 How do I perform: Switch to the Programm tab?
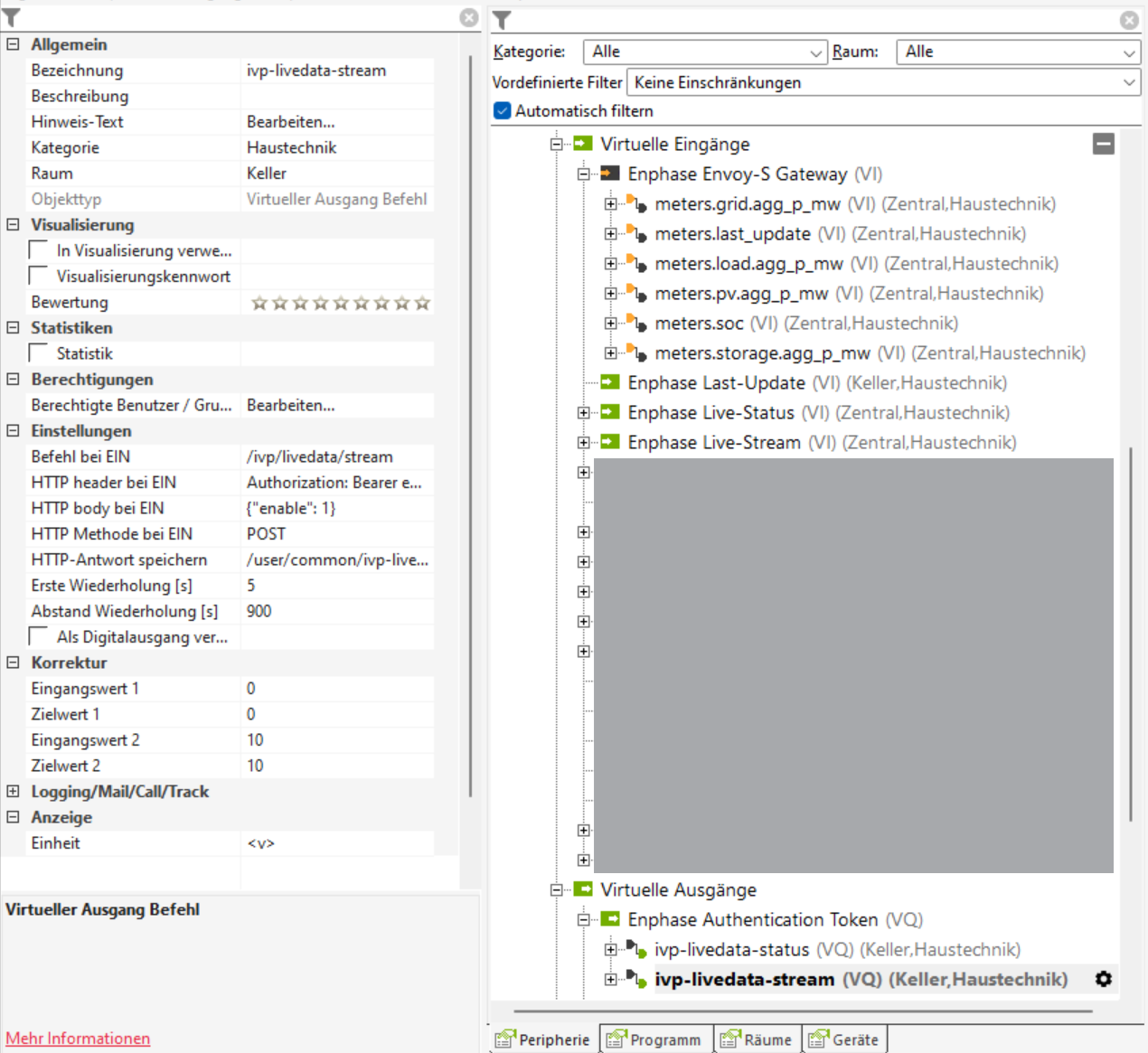tap(656, 1039)
